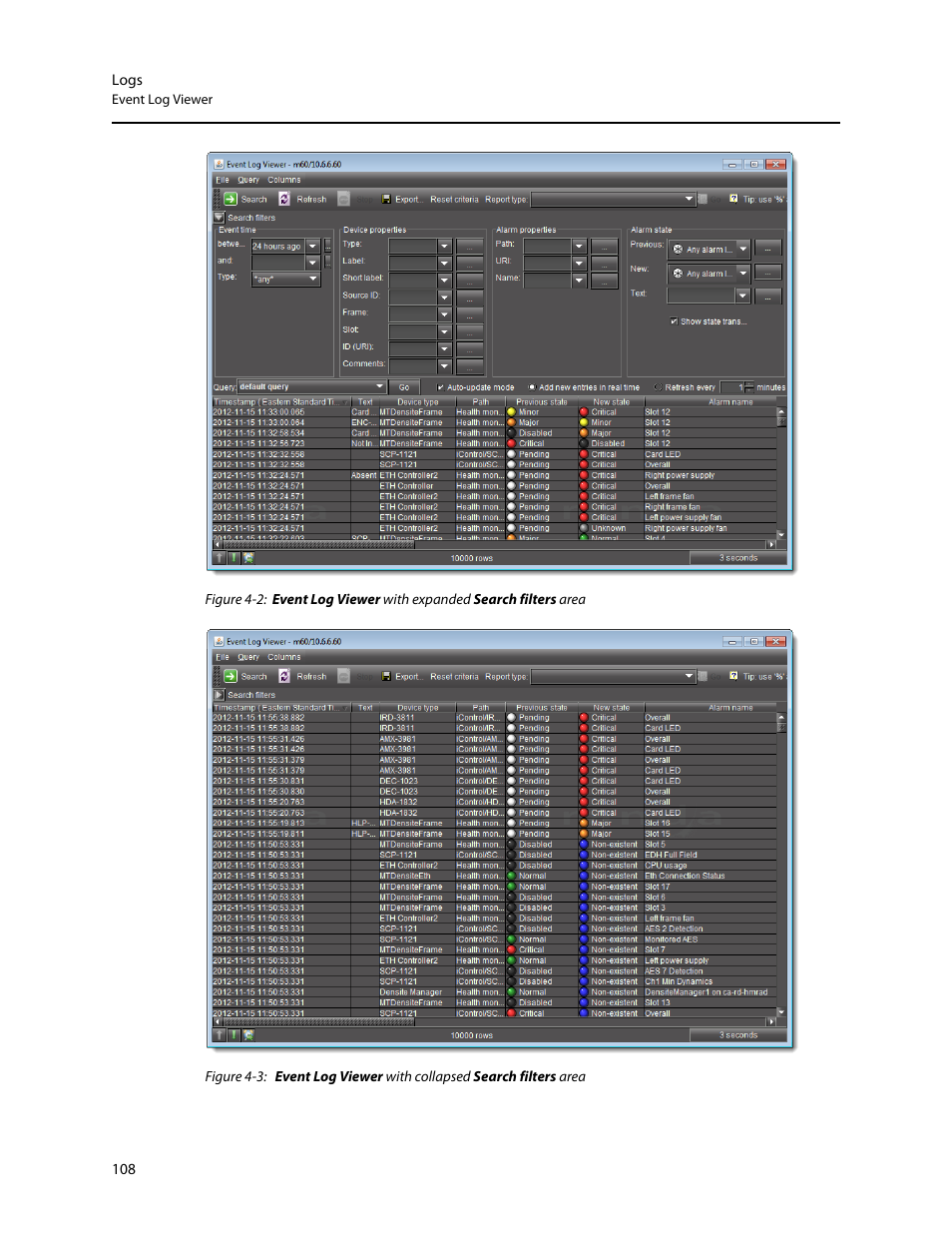Screen dimensions: 952x1233
Task: Click the second status bar arrow icon, upper window
Action: (x=234, y=558)
